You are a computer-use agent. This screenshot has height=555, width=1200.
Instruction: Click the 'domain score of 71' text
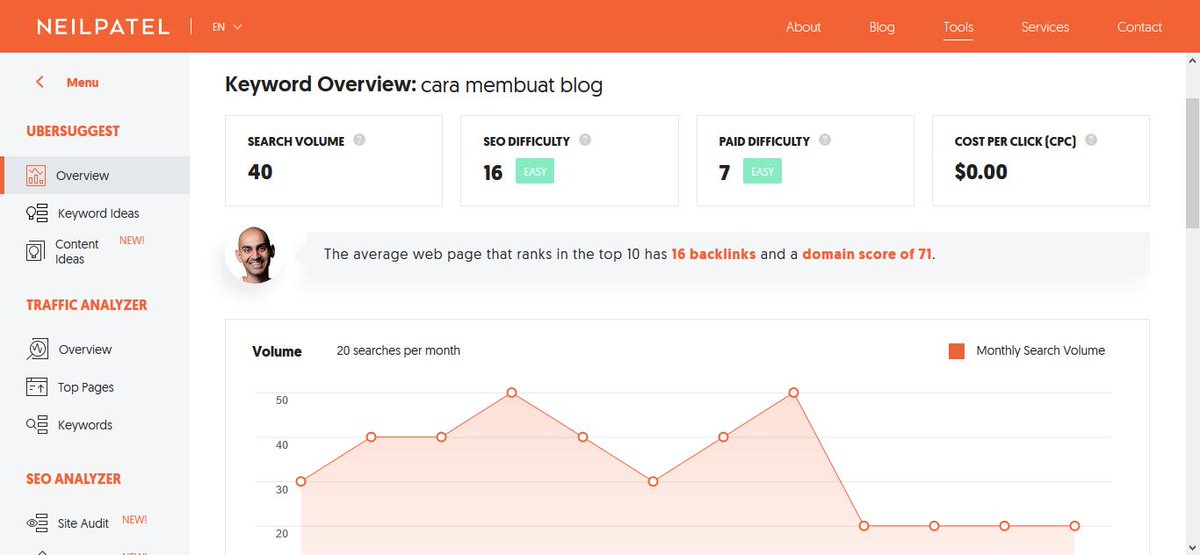pyautogui.click(x=867, y=254)
